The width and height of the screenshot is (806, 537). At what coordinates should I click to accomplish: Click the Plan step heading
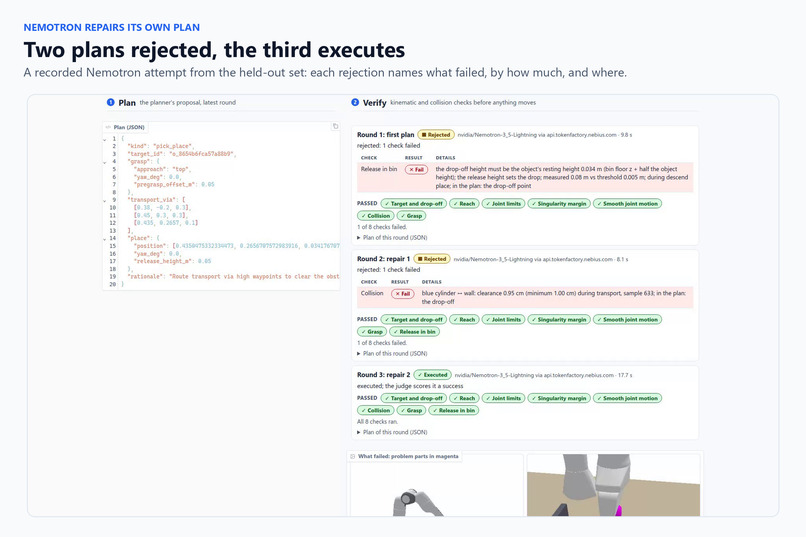click(x=126, y=103)
